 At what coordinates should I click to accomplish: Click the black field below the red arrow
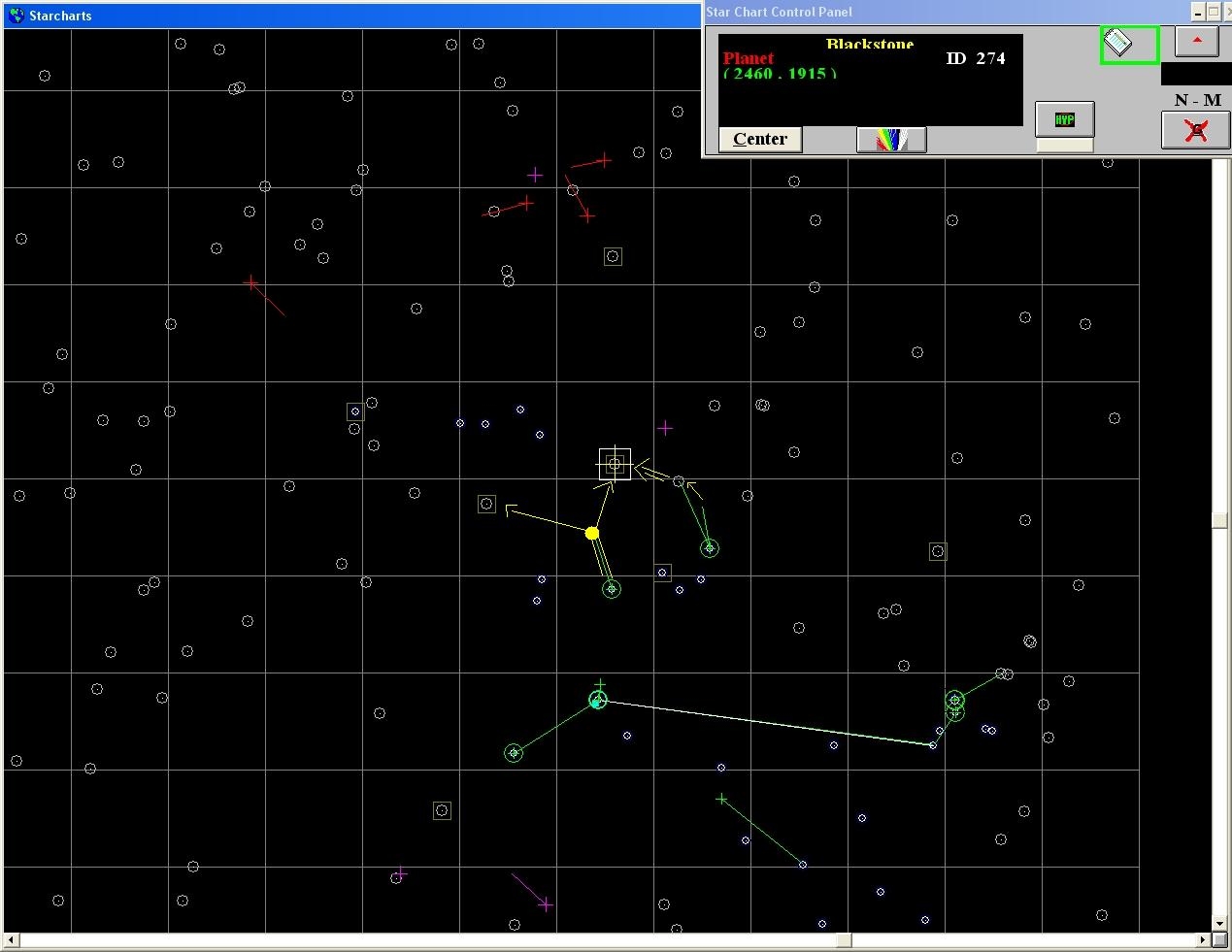(x=1196, y=74)
